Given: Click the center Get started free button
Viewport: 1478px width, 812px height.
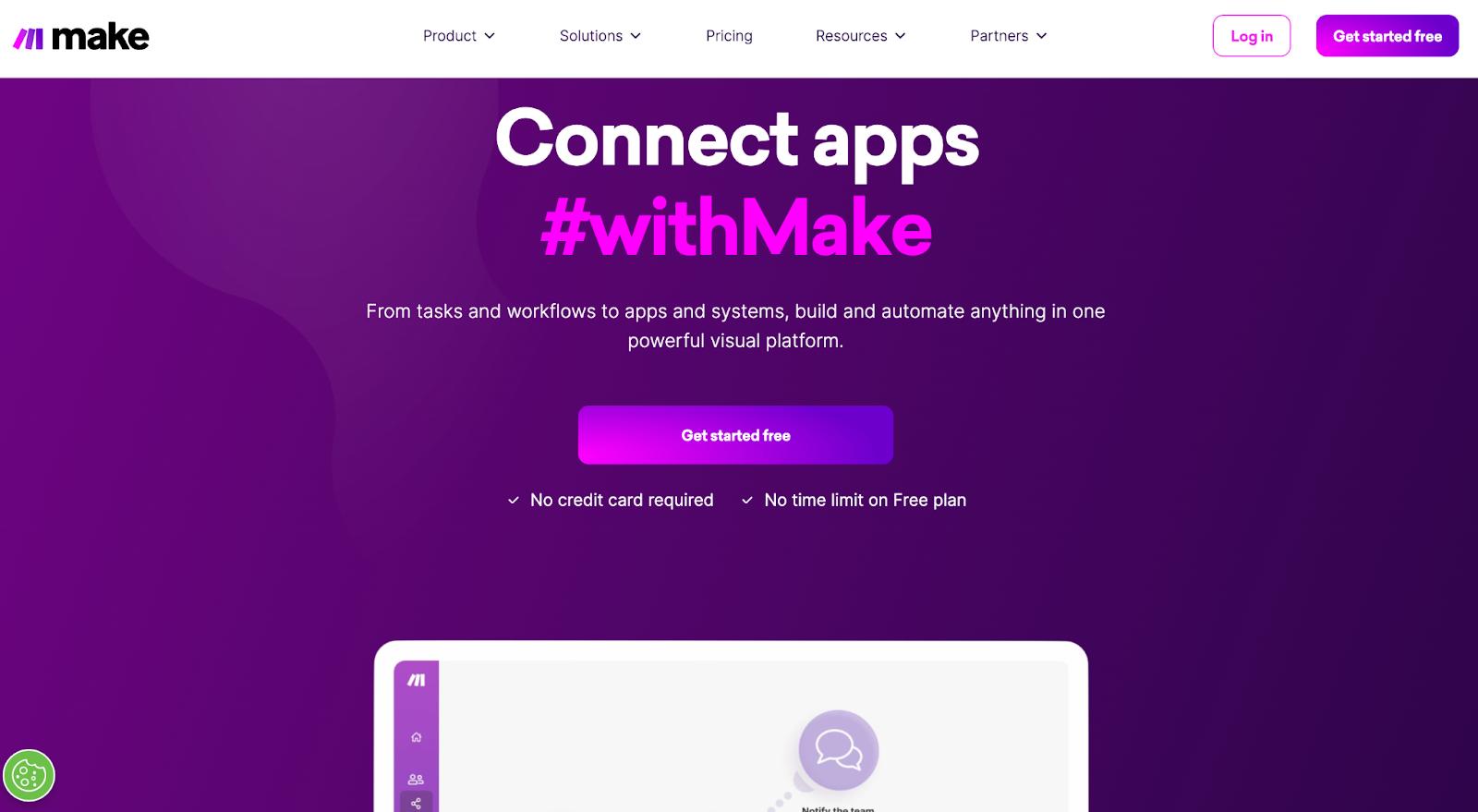Looking at the screenshot, I should (735, 435).
